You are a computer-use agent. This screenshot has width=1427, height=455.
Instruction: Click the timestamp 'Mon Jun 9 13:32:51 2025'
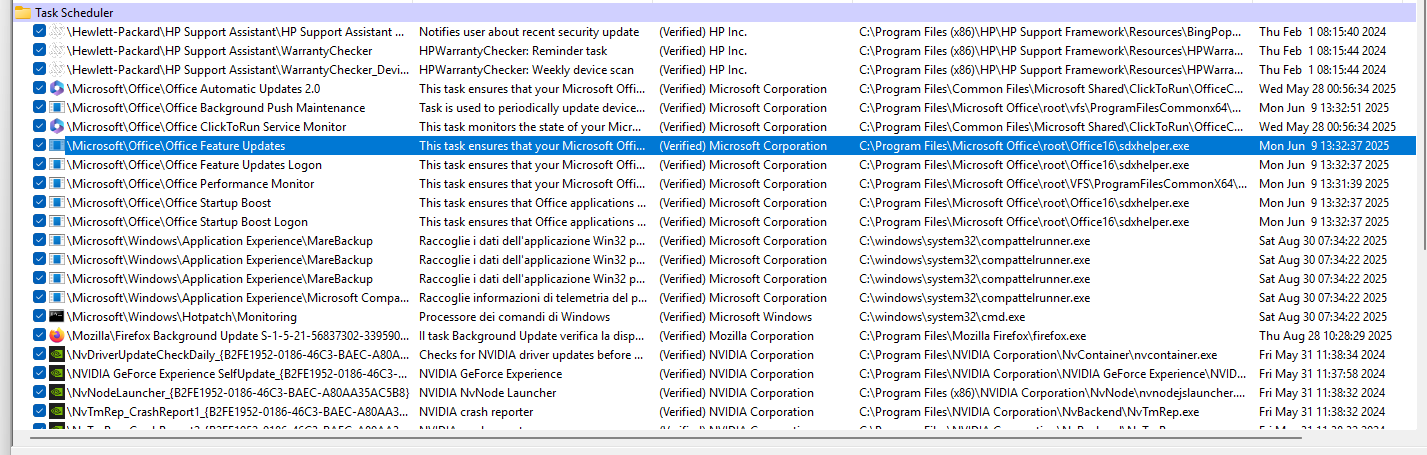(1324, 108)
